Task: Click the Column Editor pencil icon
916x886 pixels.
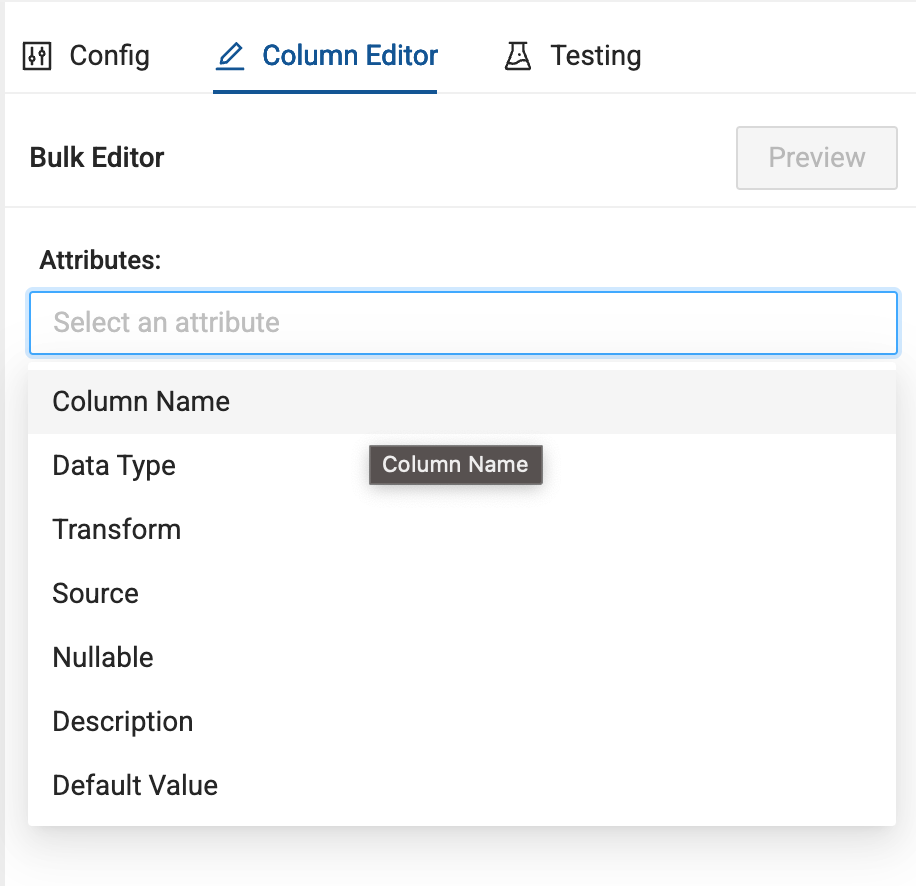Action: 230,56
